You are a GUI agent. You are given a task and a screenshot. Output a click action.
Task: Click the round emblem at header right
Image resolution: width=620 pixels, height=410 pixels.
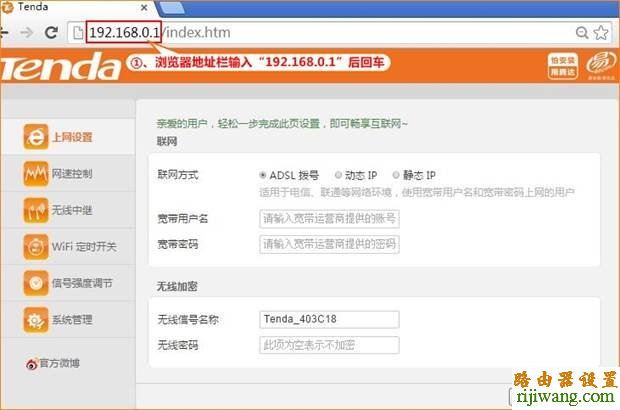point(601,64)
